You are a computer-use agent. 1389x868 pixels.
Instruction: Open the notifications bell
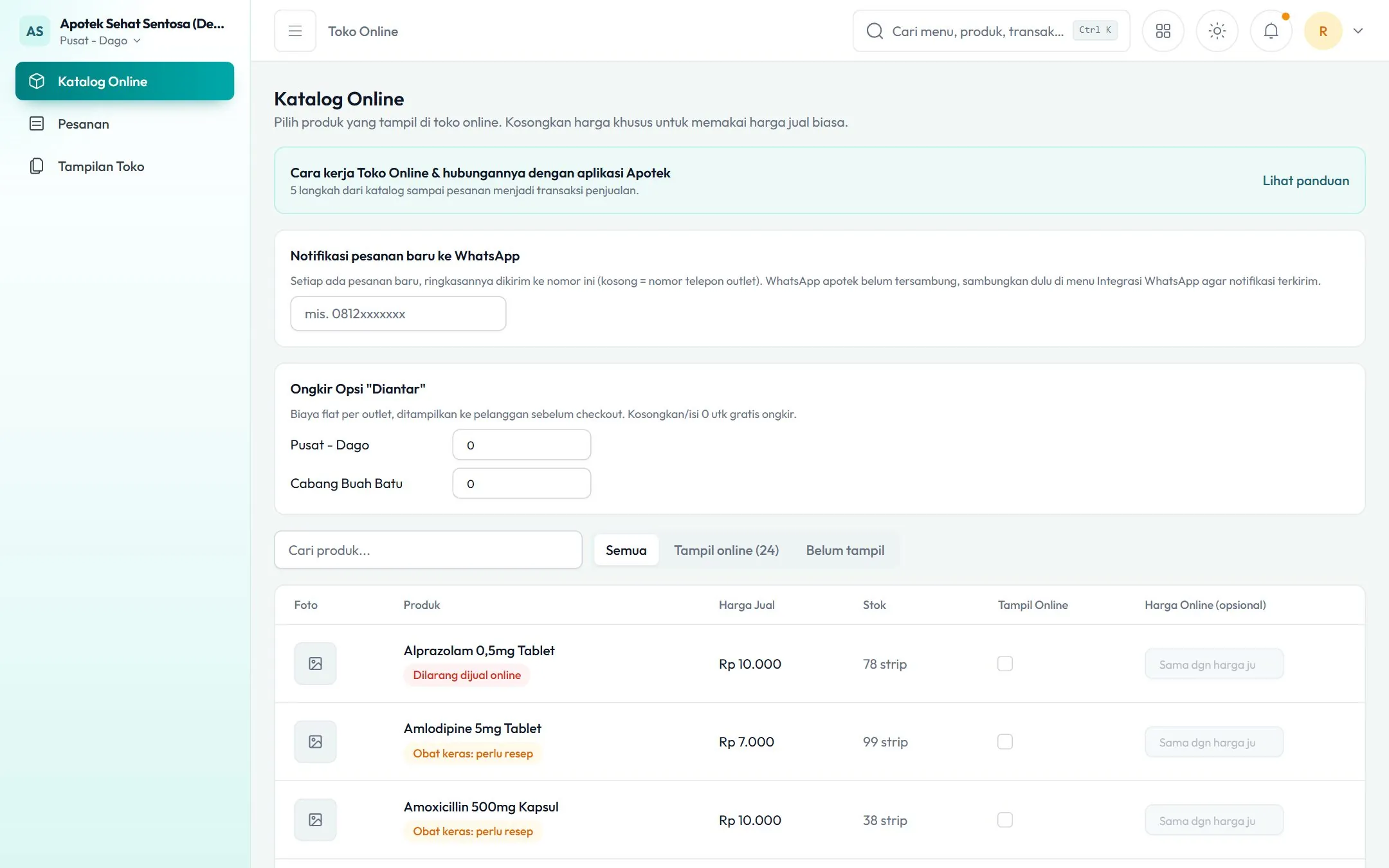click(x=1271, y=31)
